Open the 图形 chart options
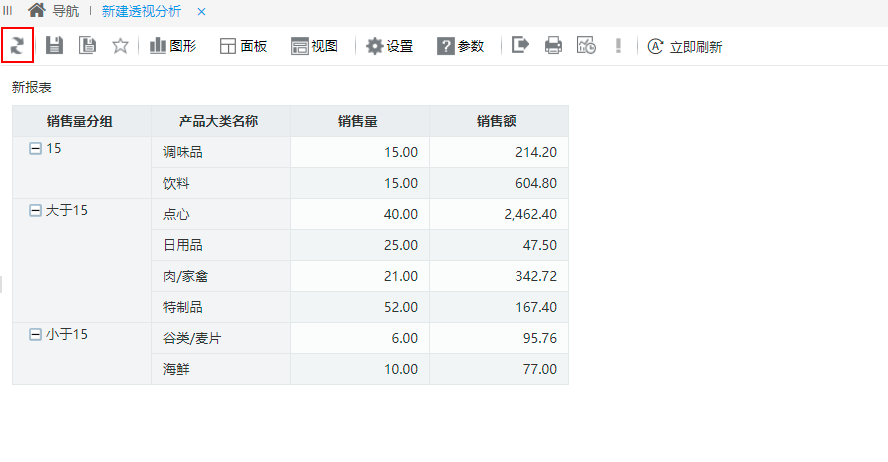The height and width of the screenshot is (462, 888). tap(173, 46)
